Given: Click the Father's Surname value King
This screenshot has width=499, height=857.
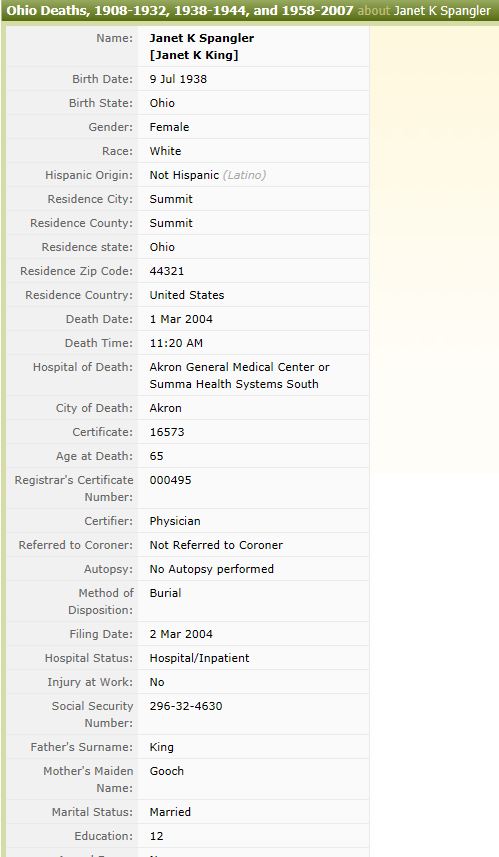Looking at the screenshot, I should point(162,747).
